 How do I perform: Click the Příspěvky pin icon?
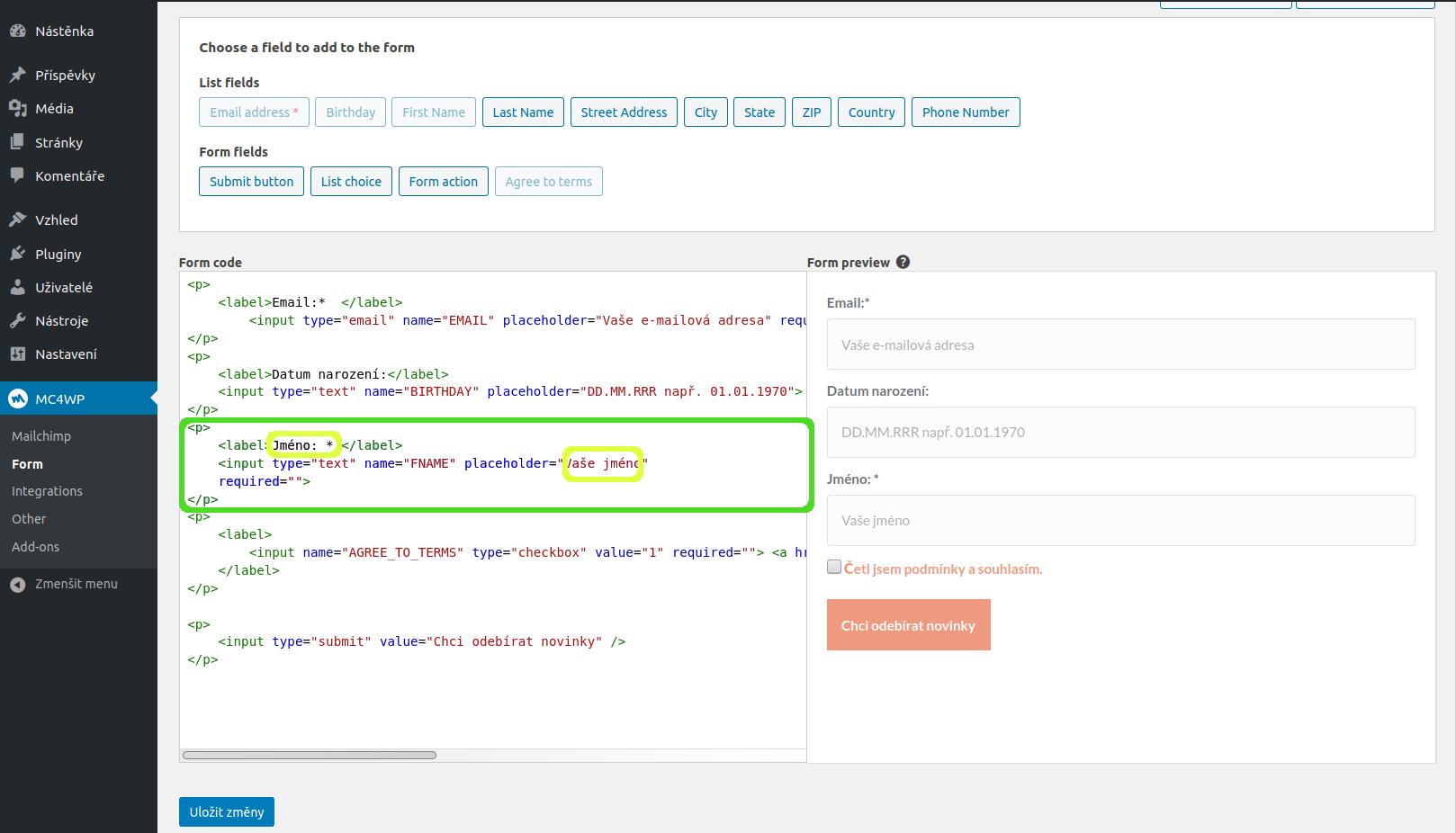18,75
